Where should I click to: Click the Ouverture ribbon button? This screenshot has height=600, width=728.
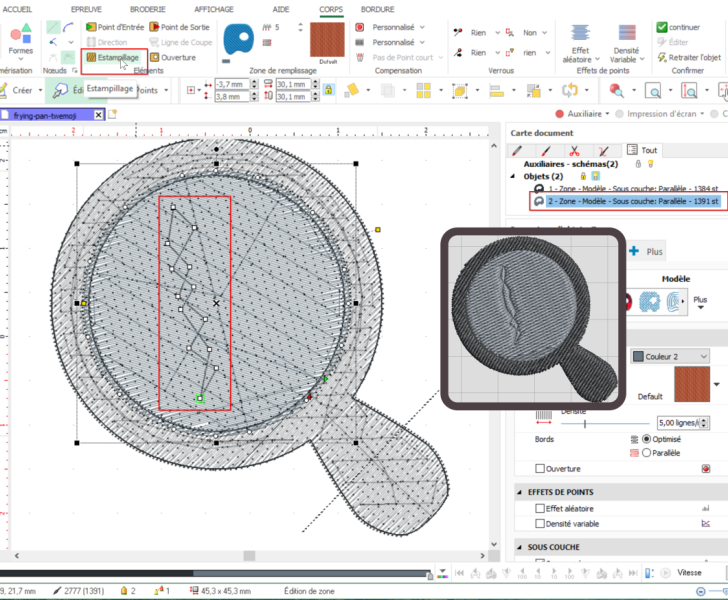[173, 58]
